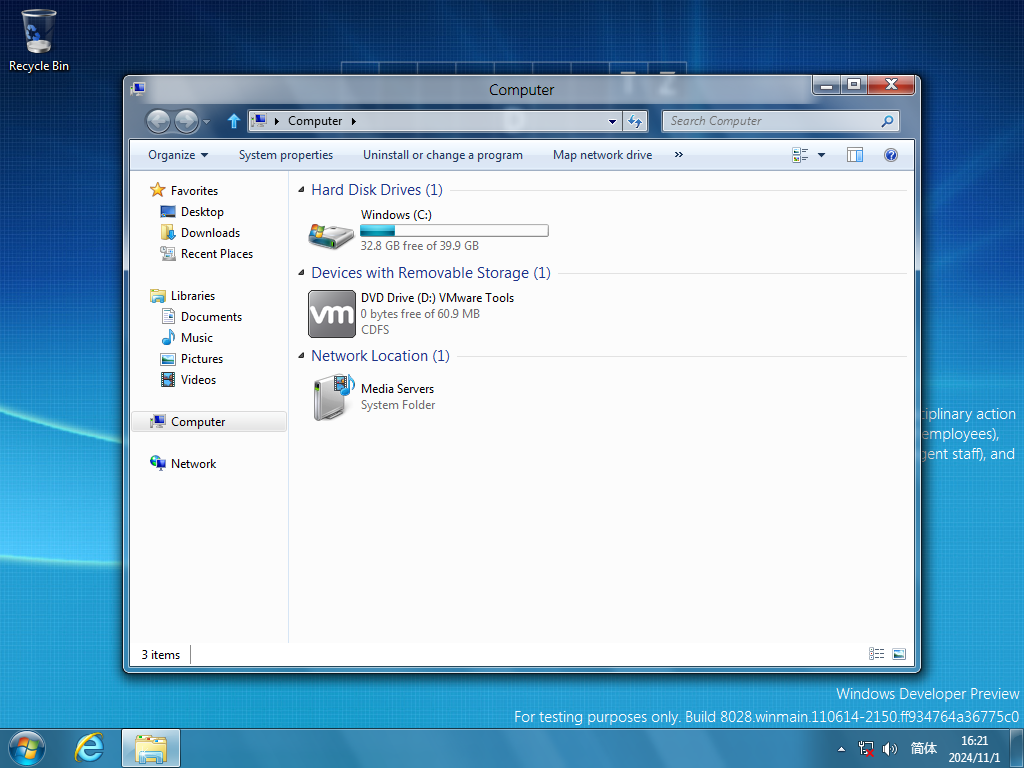Click Map network drive
This screenshot has width=1024, height=768.
click(602, 155)
